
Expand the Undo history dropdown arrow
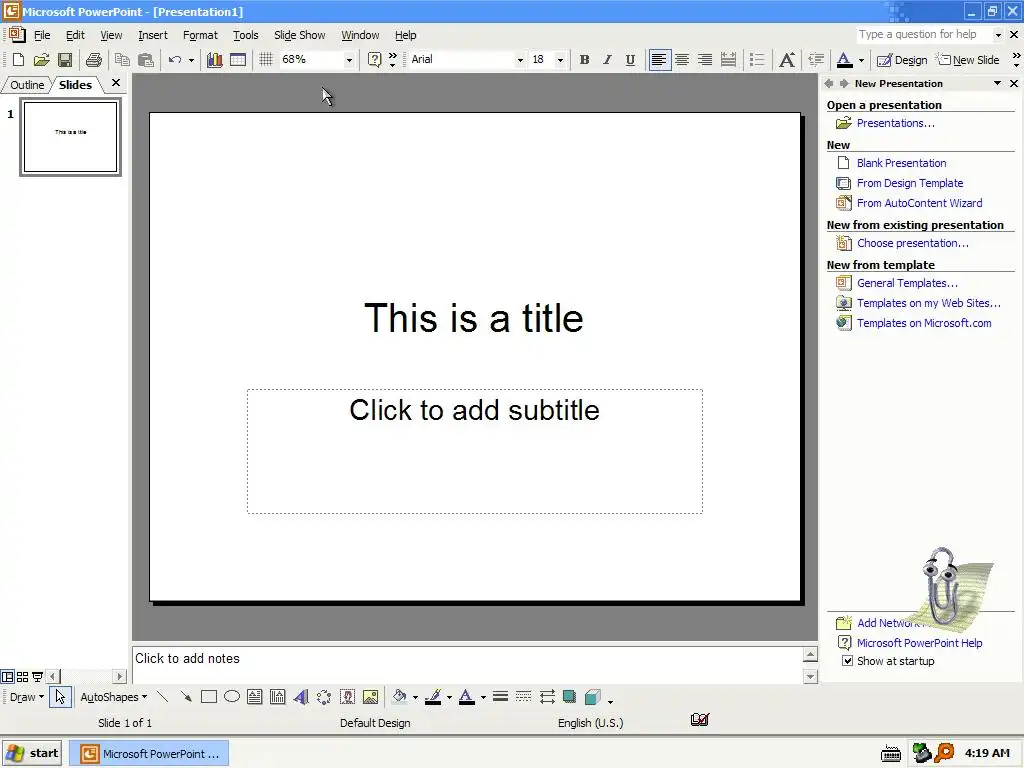(191, 60)
